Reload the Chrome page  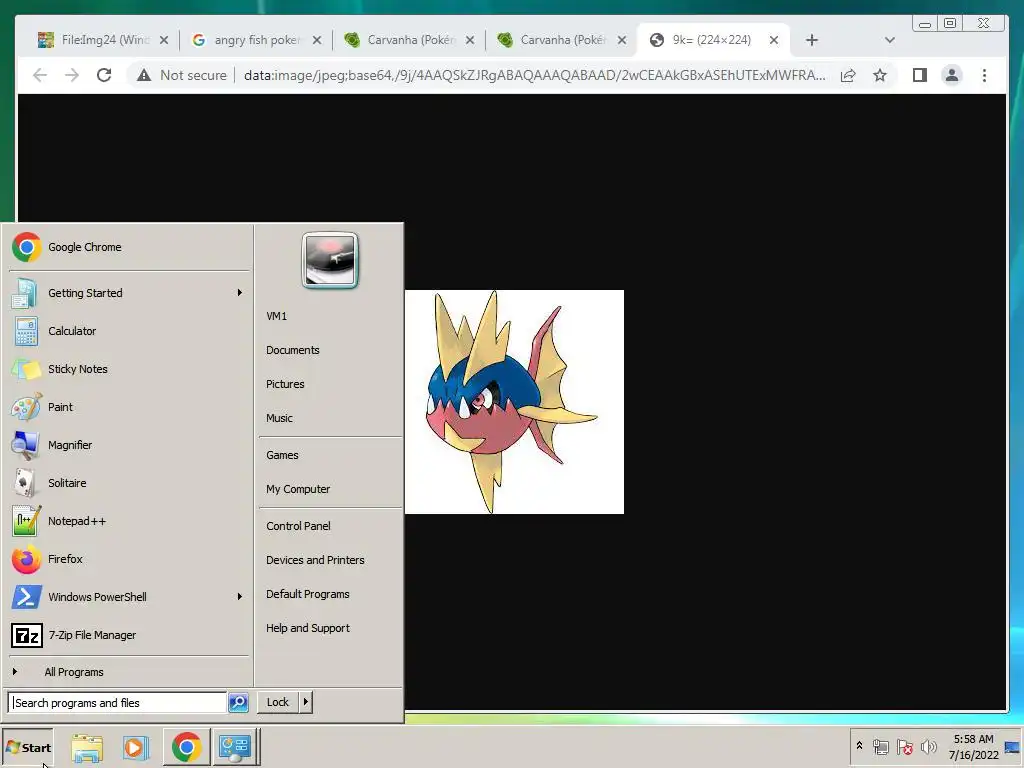coord(104,75)
